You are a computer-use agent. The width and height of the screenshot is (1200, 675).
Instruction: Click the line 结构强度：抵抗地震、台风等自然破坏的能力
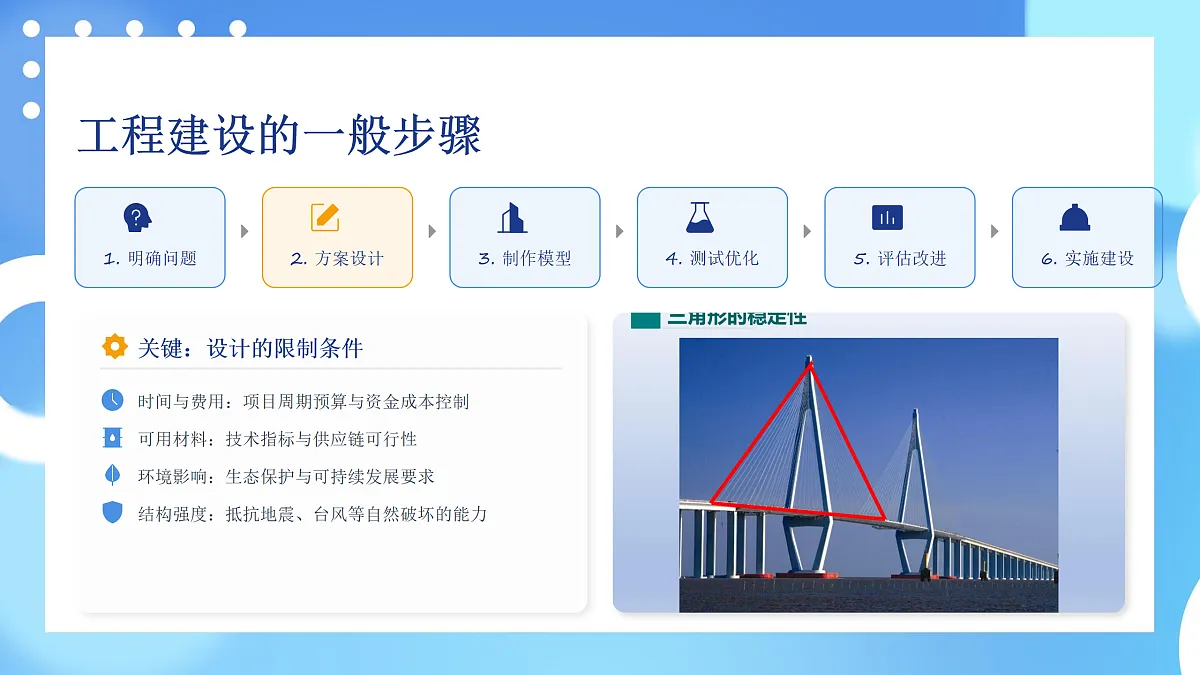point(313,514)
